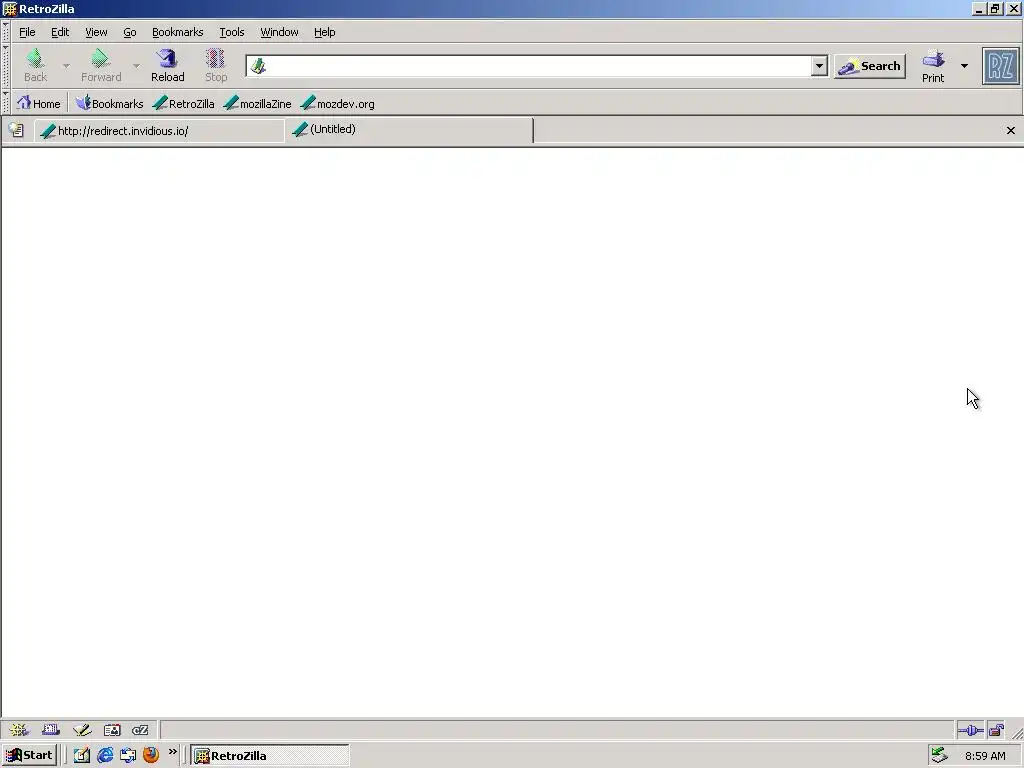Image resolution: width=1024 pixels, height=768 pixels.
Task: Open the Tools menu
Action: (x=232, y=32)
